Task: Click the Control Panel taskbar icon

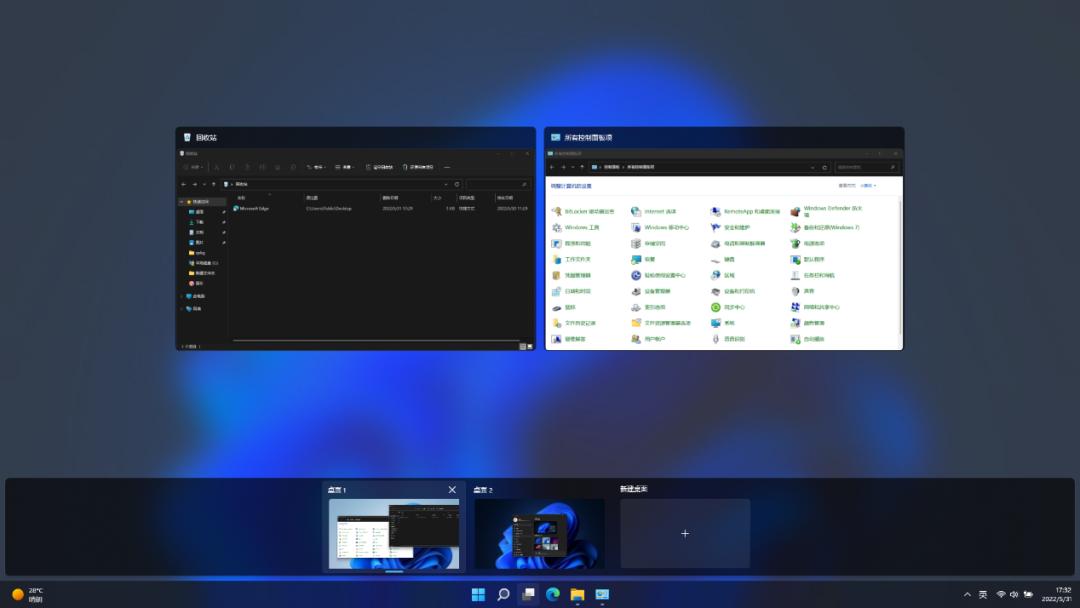Action: 602,594
